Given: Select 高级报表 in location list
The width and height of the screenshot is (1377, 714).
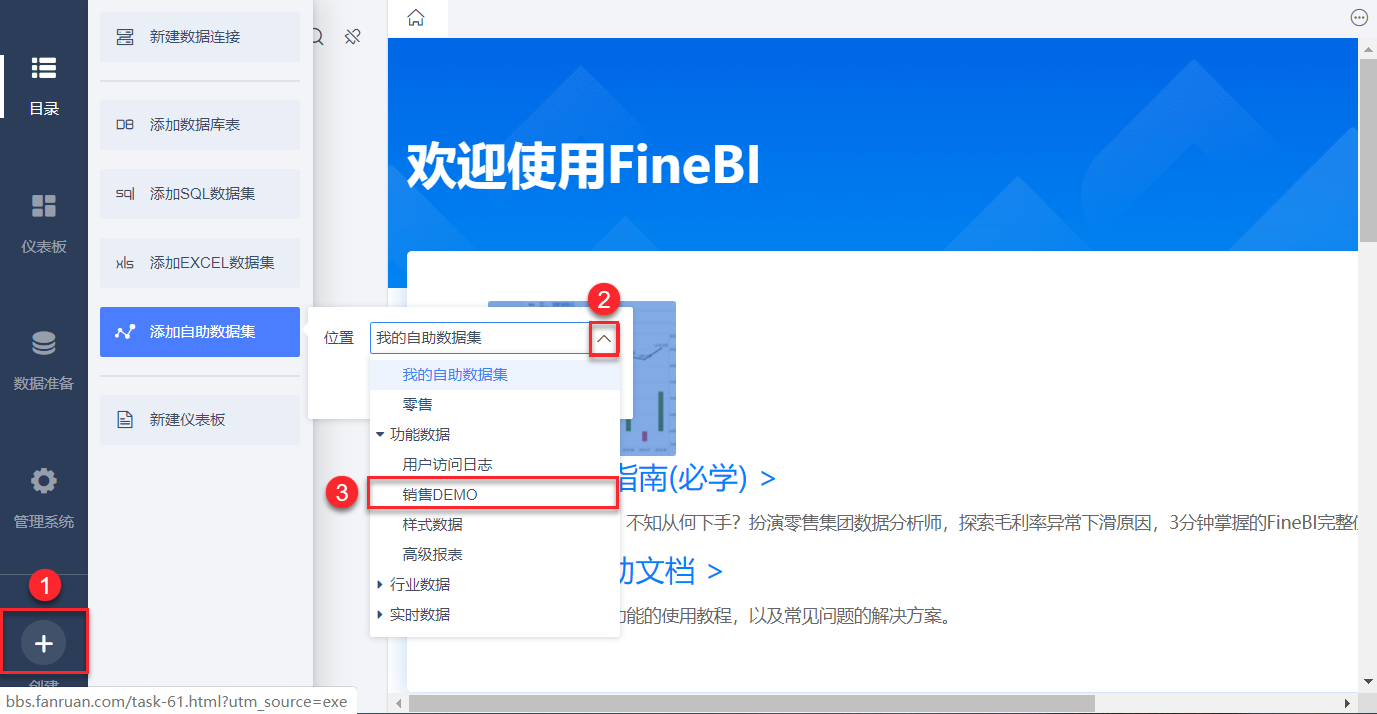Looking at the screenshot, I should click(x=495, y=555).
